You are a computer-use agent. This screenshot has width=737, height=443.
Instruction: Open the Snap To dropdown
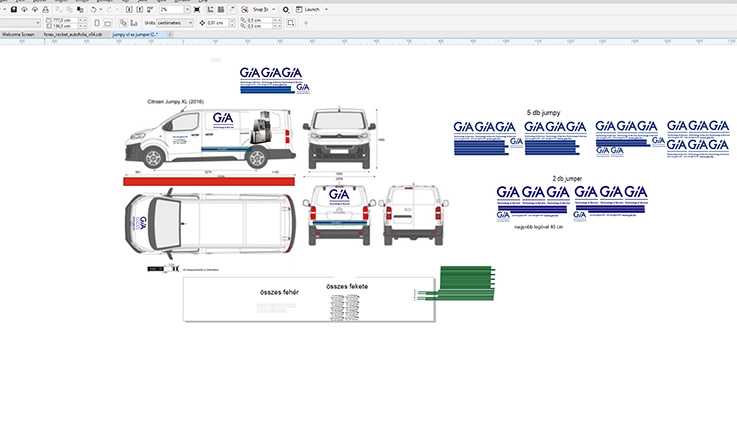263,9
